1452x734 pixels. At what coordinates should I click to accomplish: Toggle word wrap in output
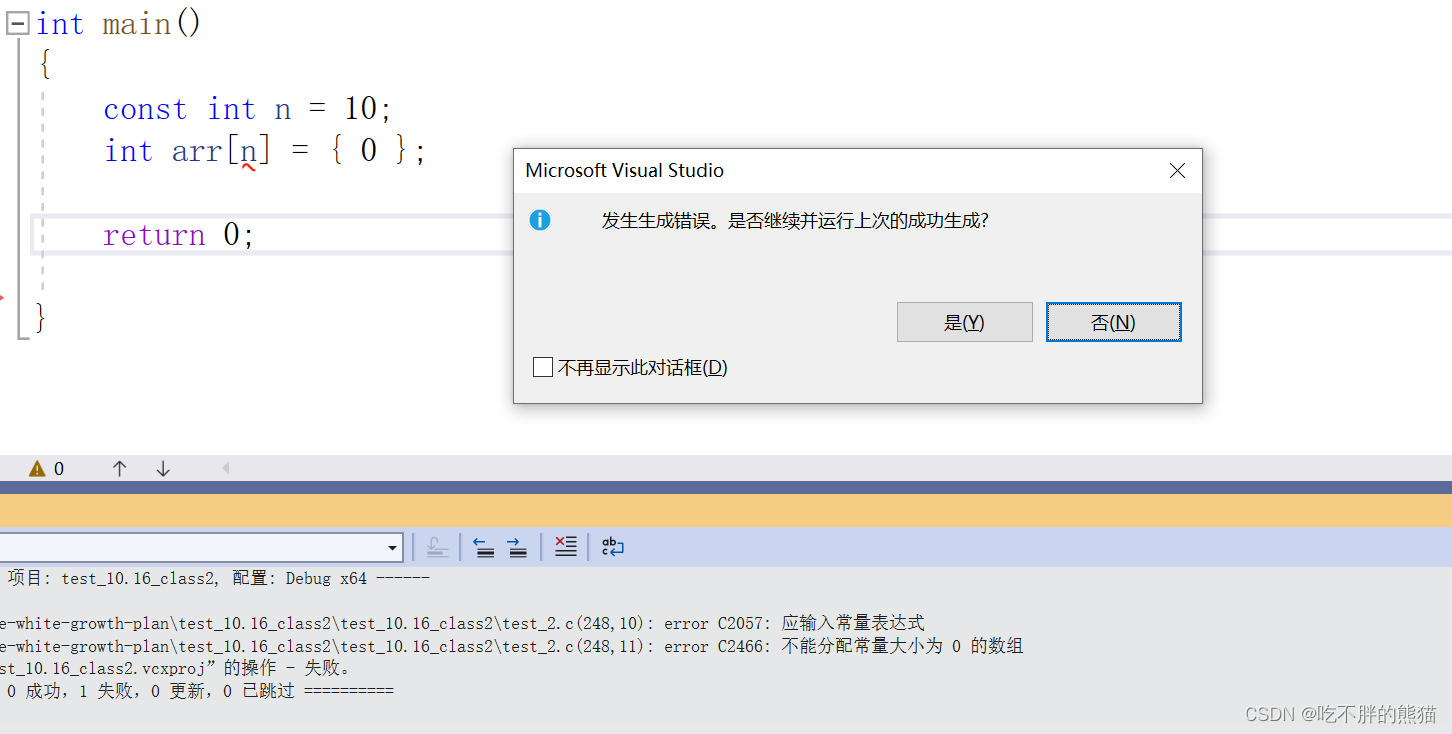tap(612, 547)
